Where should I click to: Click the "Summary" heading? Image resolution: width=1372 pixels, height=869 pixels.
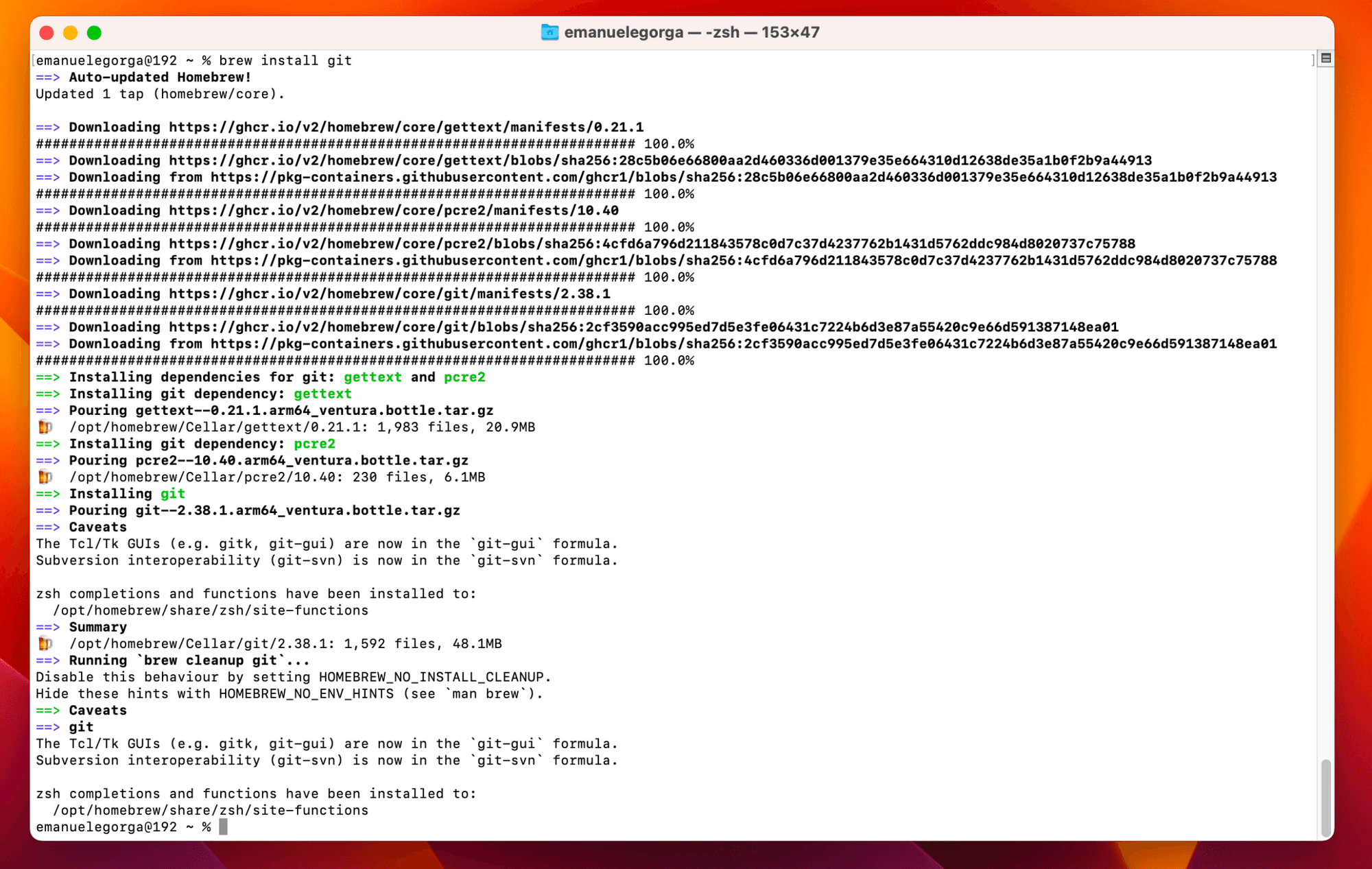coord(97,627)
